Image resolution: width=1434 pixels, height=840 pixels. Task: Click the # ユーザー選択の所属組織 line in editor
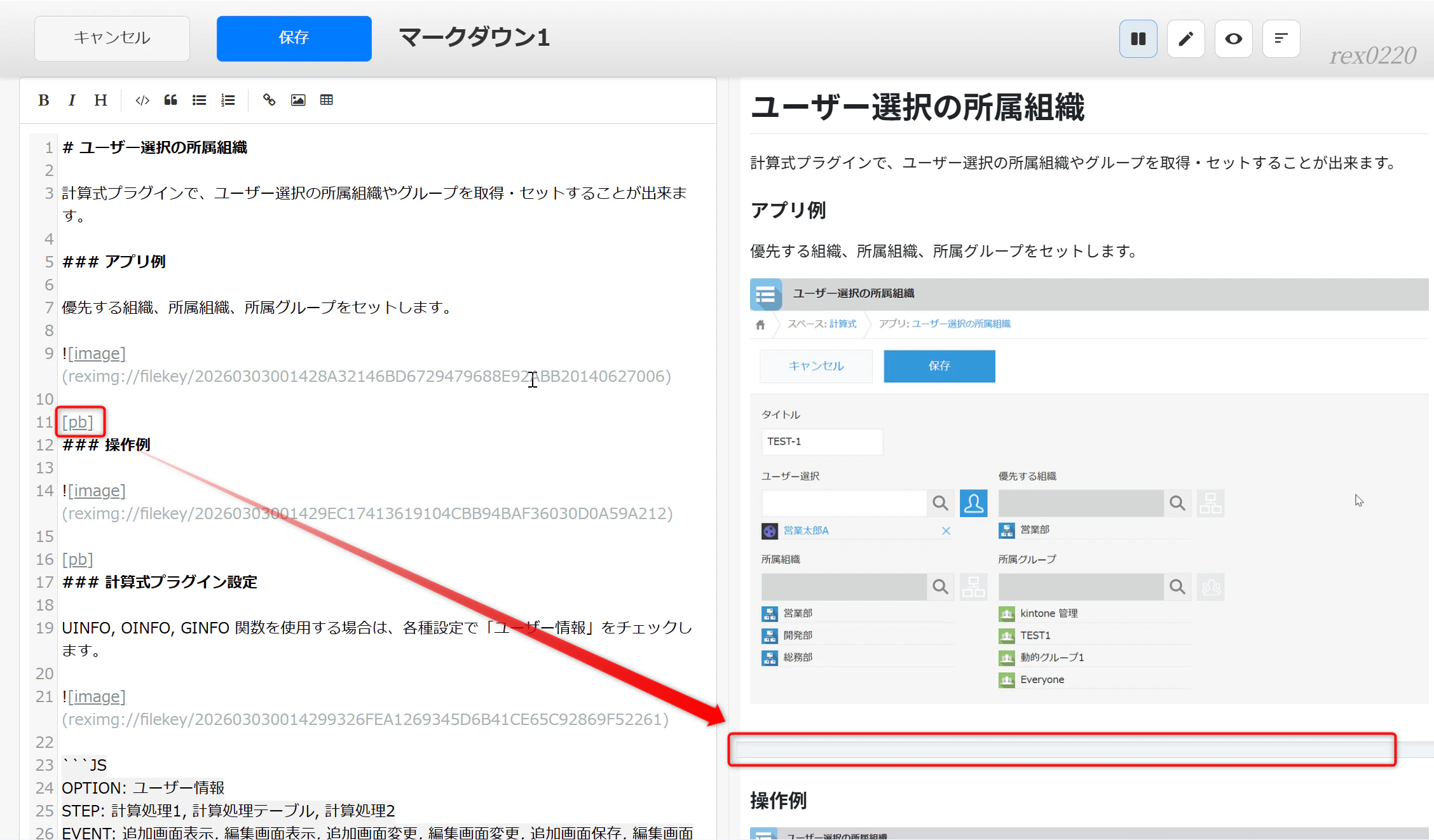pyautogui.click(x=154, y=147)
